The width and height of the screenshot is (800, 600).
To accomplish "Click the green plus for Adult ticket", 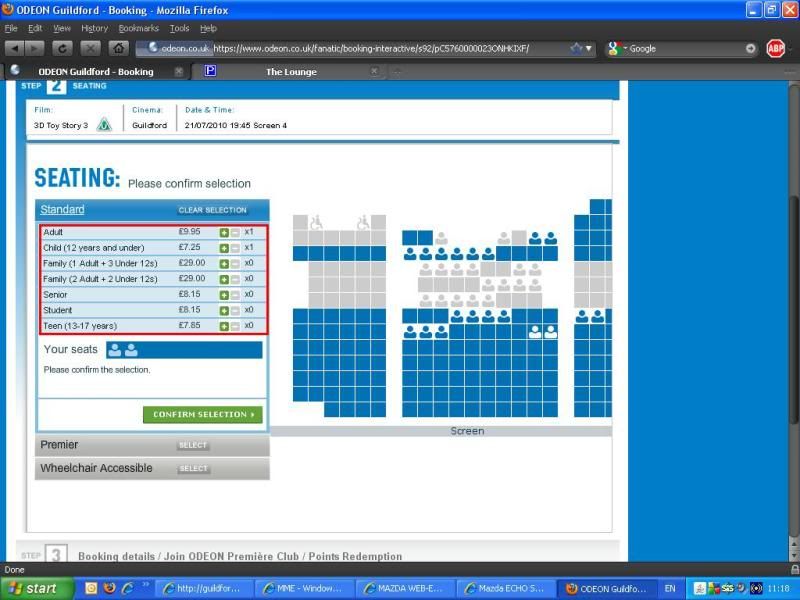I will point(224,232).
